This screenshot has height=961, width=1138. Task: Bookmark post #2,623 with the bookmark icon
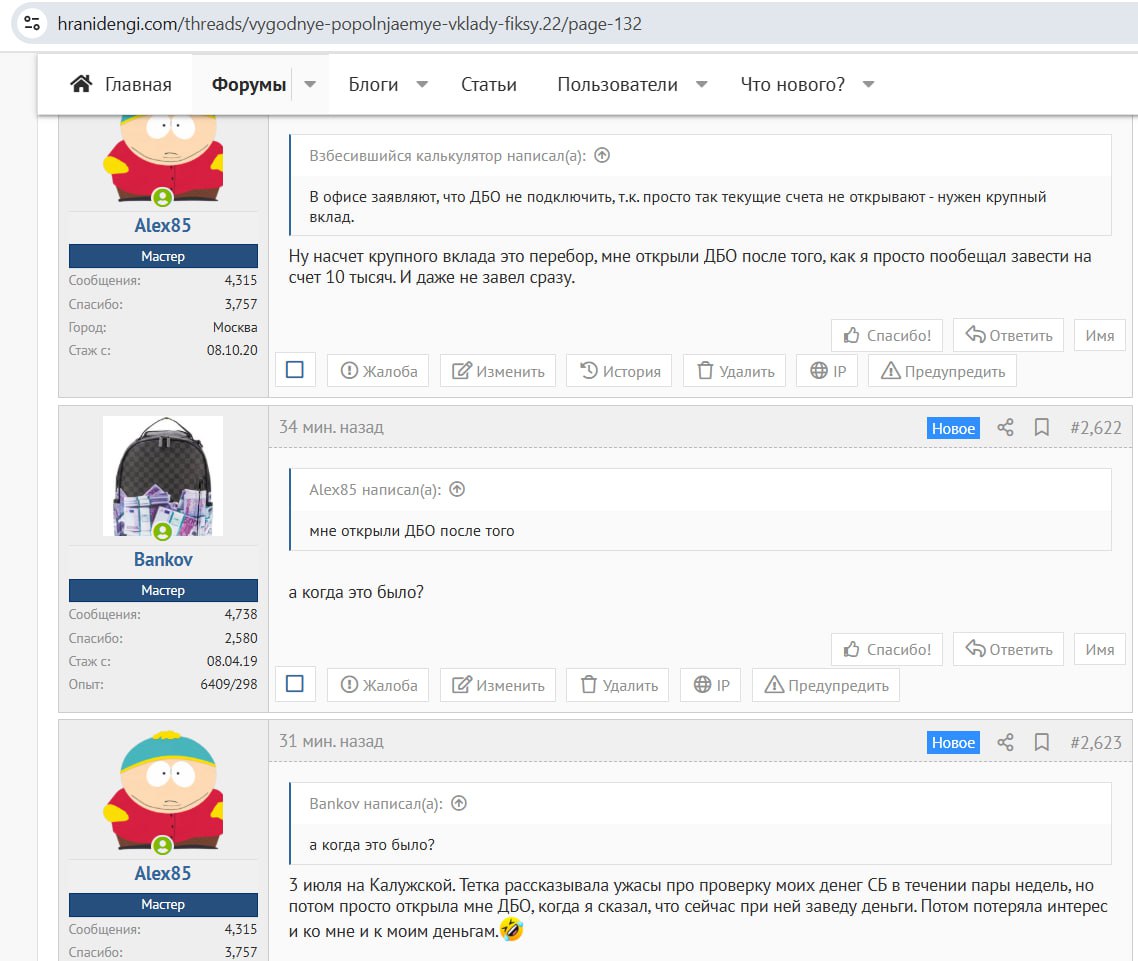pos(1041,742)
